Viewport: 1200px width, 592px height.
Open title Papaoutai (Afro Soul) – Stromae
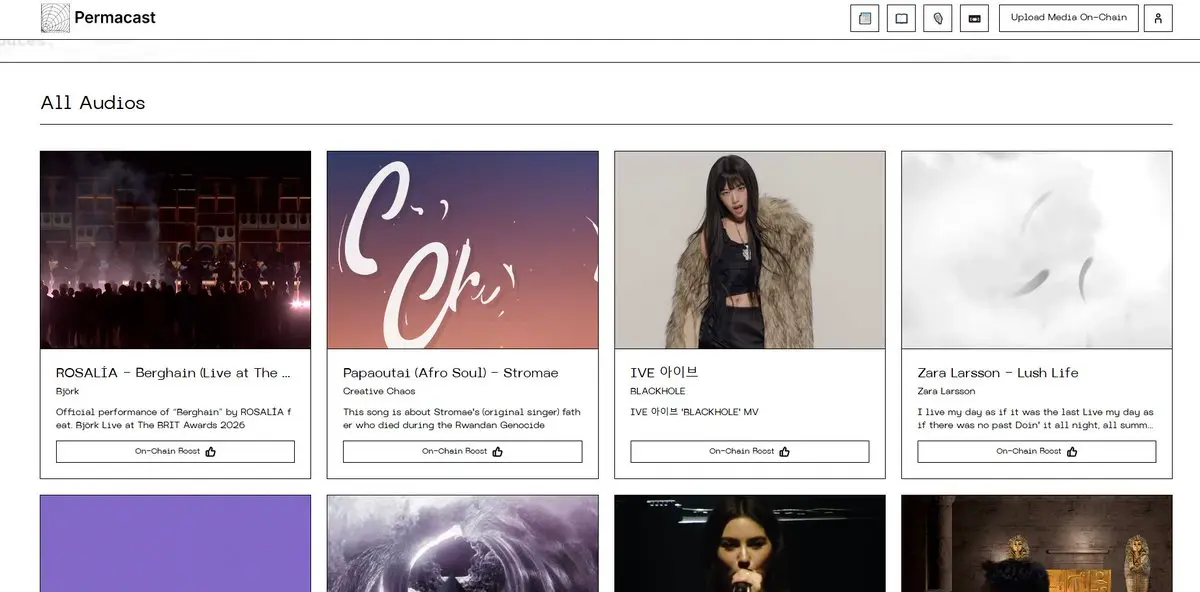[451, 373]
